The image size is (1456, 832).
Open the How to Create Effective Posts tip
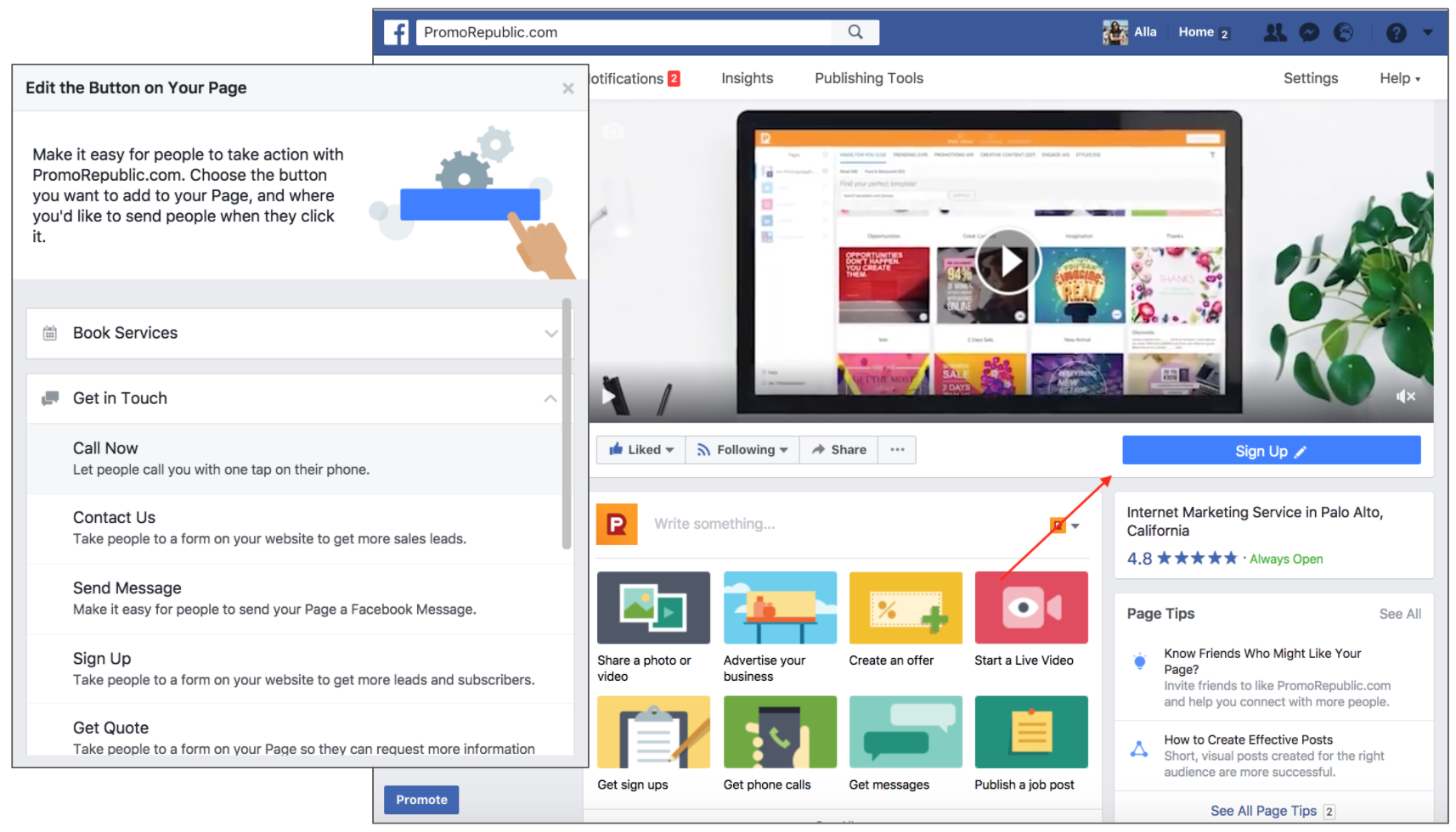pyautogui.click(x=1273, y=756)
